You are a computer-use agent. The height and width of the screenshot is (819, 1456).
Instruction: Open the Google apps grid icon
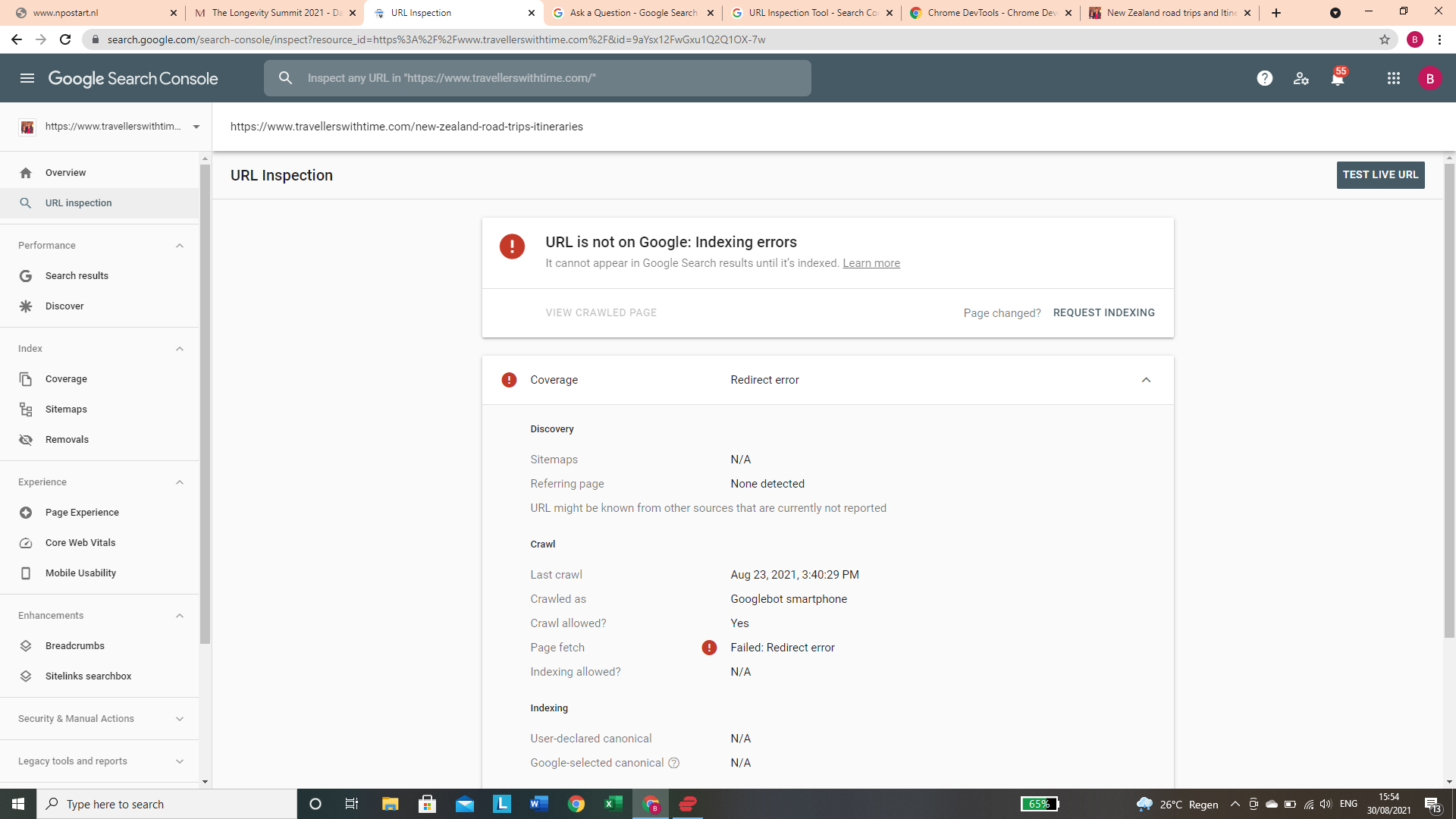[x=1393, y=78]
